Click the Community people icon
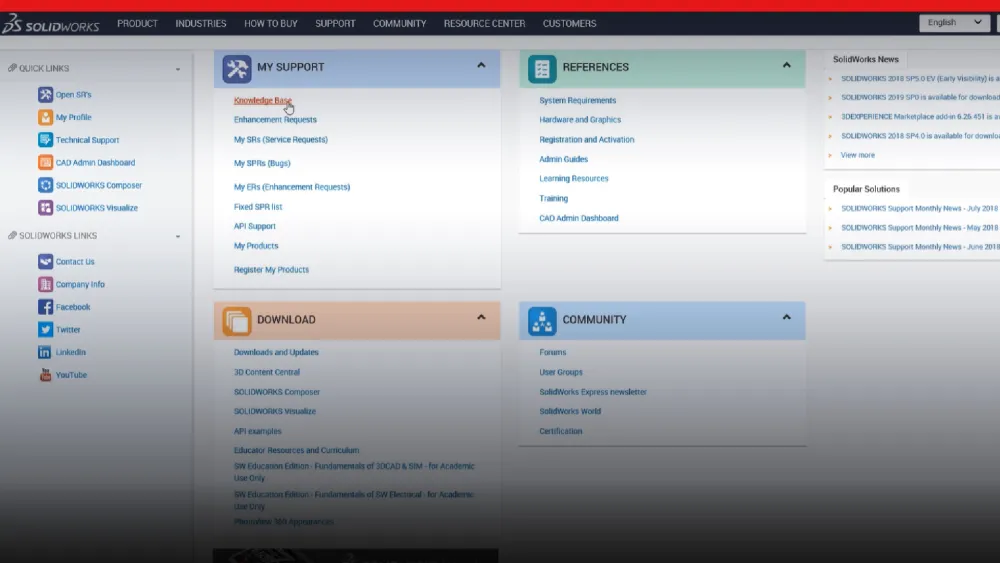 point(542,321)
